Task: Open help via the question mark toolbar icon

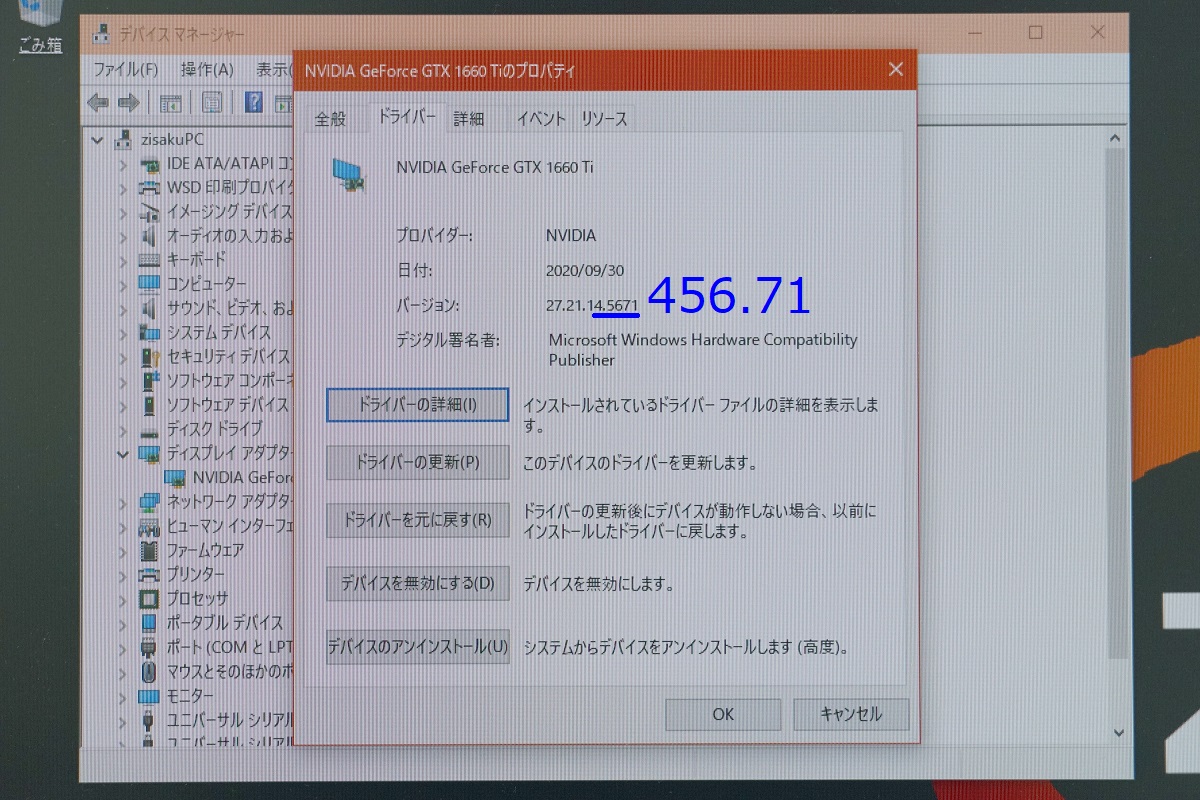Action: (254, 102)
